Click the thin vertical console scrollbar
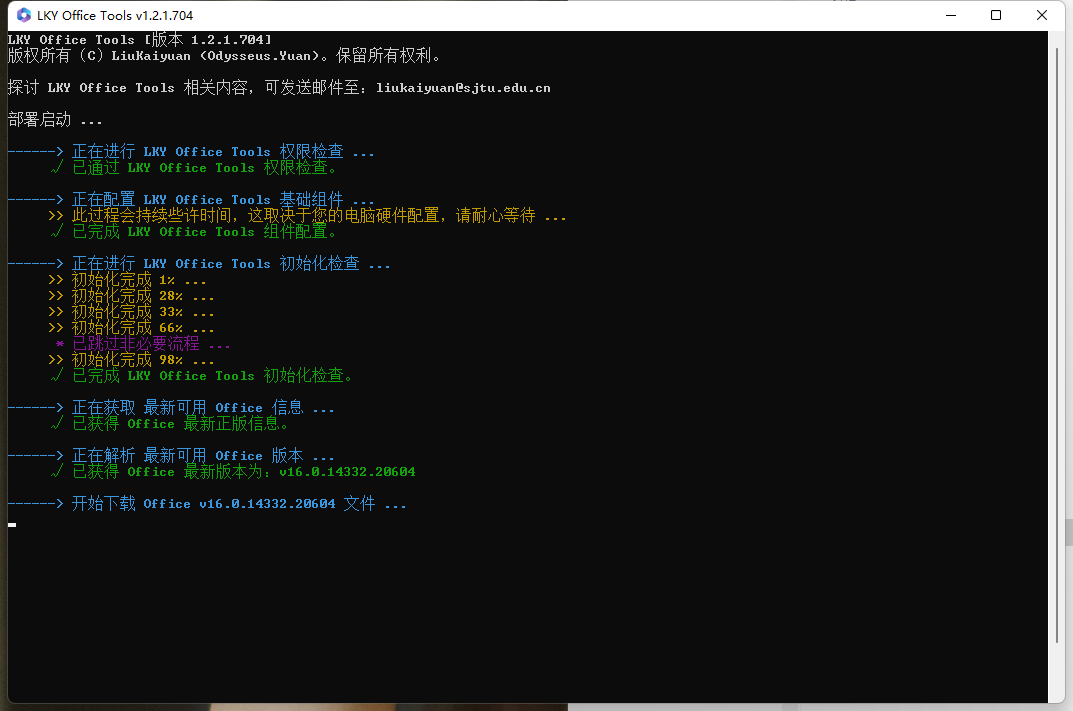The width and height of the screenshot is (1073, 711). tap(1057, 342)
